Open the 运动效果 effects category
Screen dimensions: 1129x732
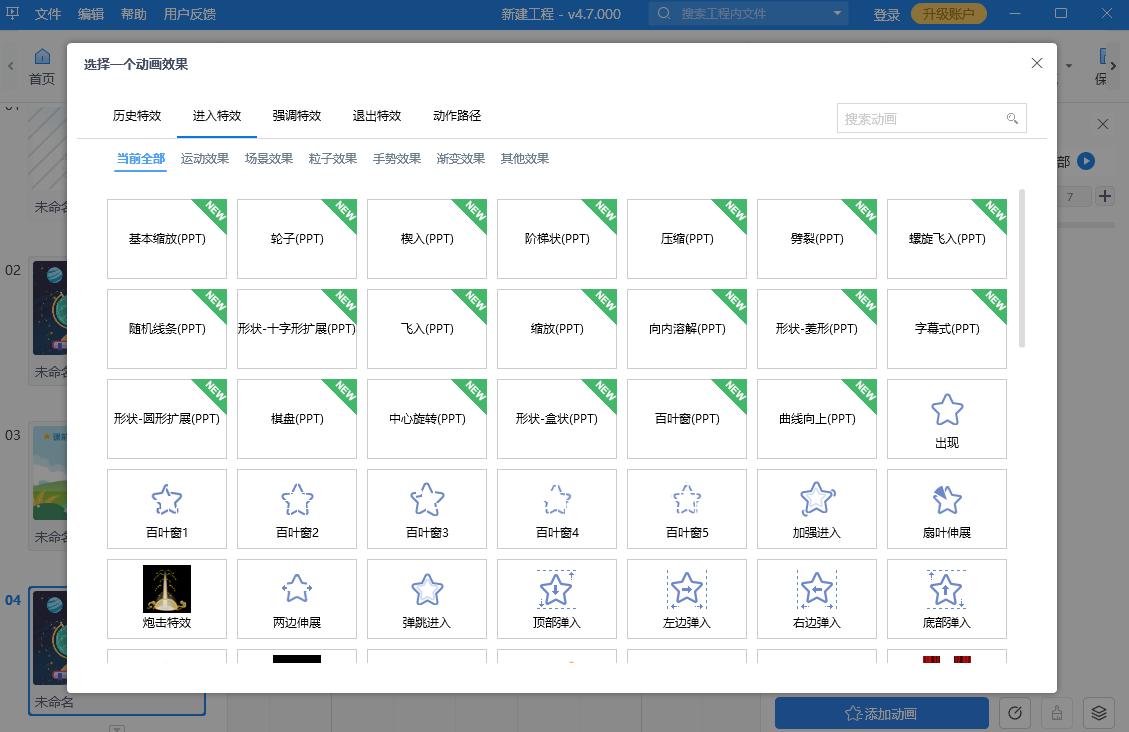(x=204, y=158)
